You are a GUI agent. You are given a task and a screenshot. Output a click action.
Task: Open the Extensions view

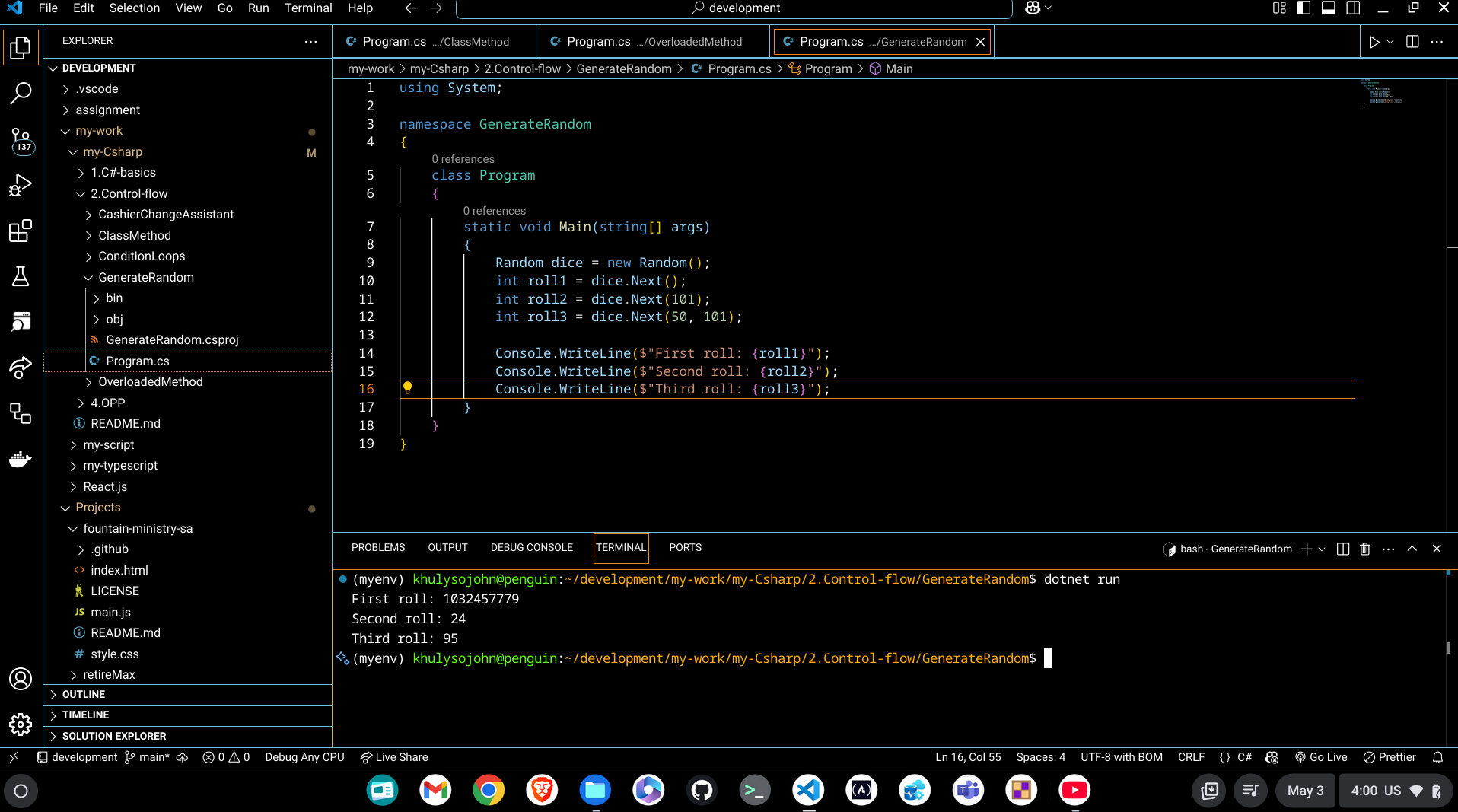[21, 231]
